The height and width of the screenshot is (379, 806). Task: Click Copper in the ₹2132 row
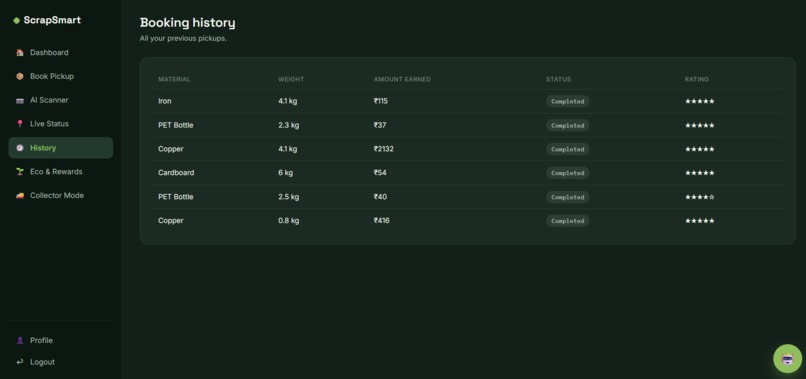tap(171, 149)
